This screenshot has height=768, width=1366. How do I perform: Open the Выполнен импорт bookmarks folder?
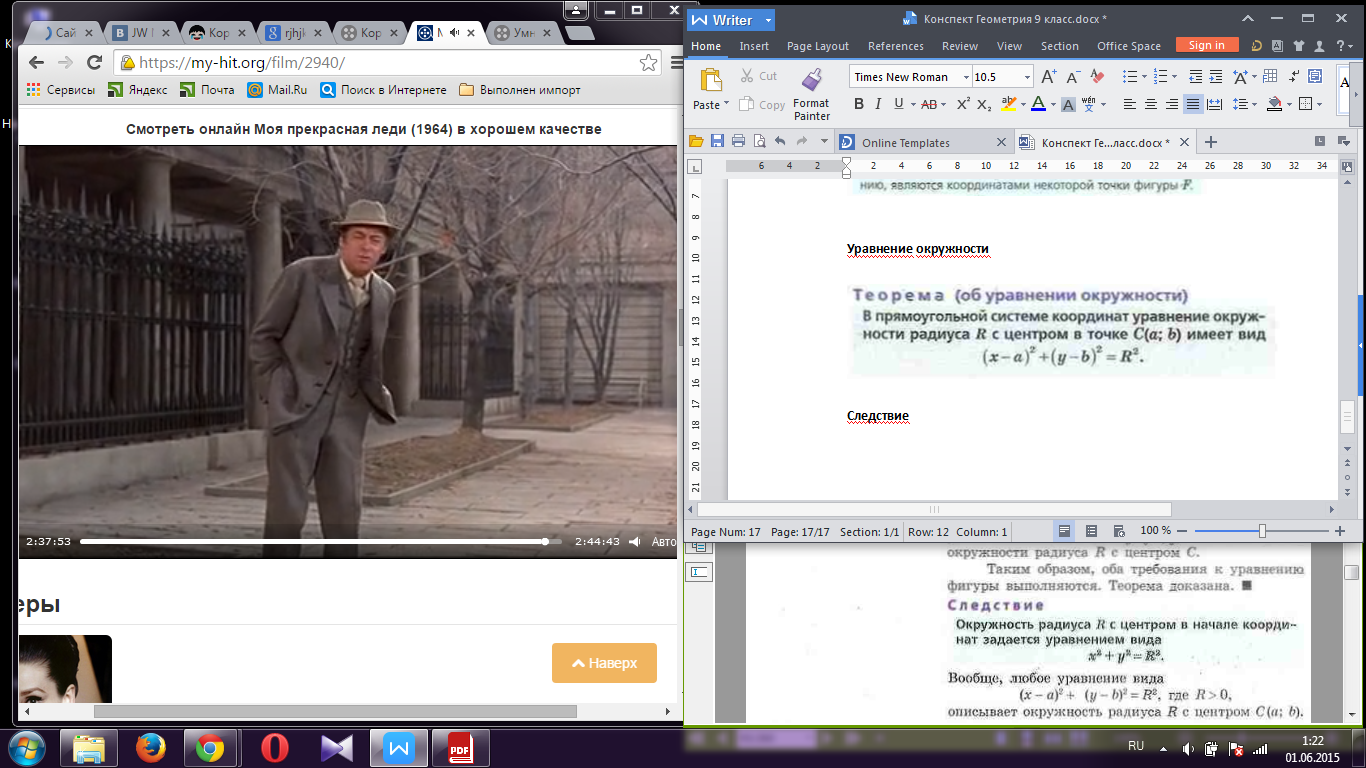(x=519, y=90)
